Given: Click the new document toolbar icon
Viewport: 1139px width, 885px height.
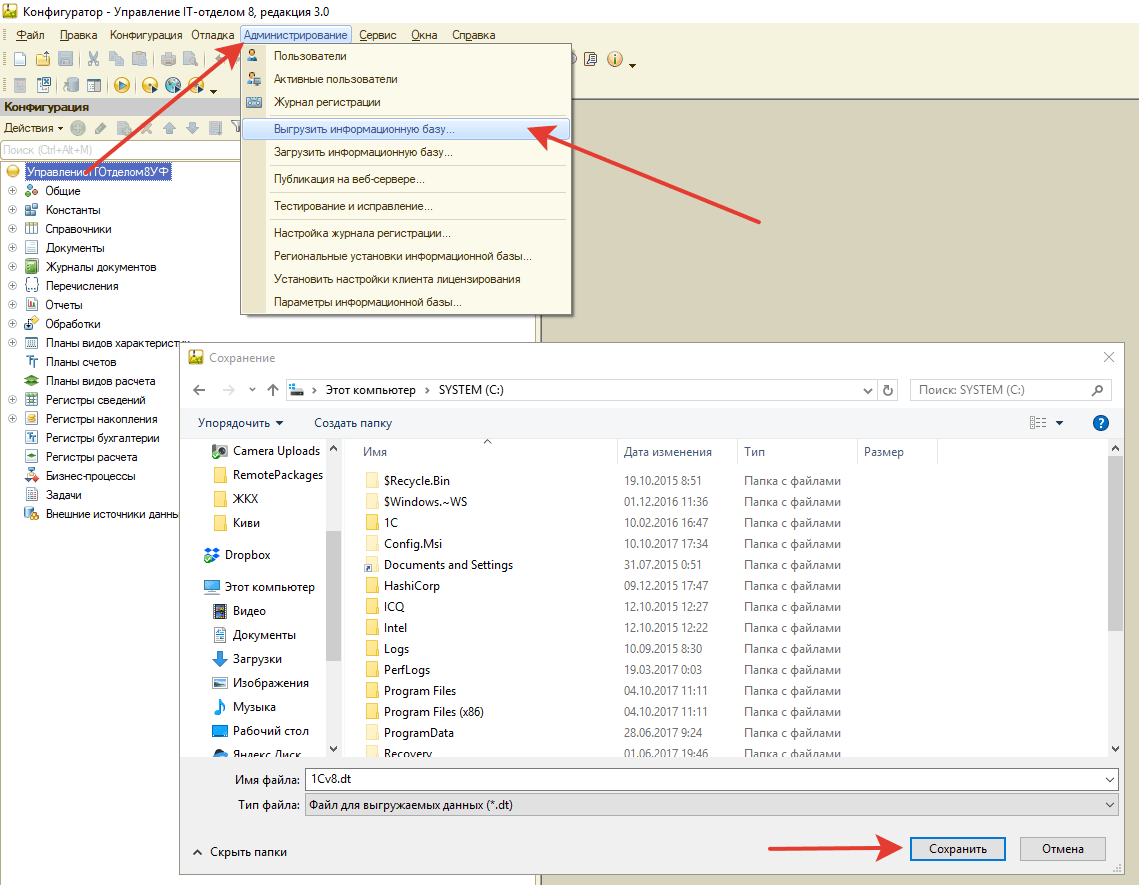Looking at the screenshot, I should (19, 59).
